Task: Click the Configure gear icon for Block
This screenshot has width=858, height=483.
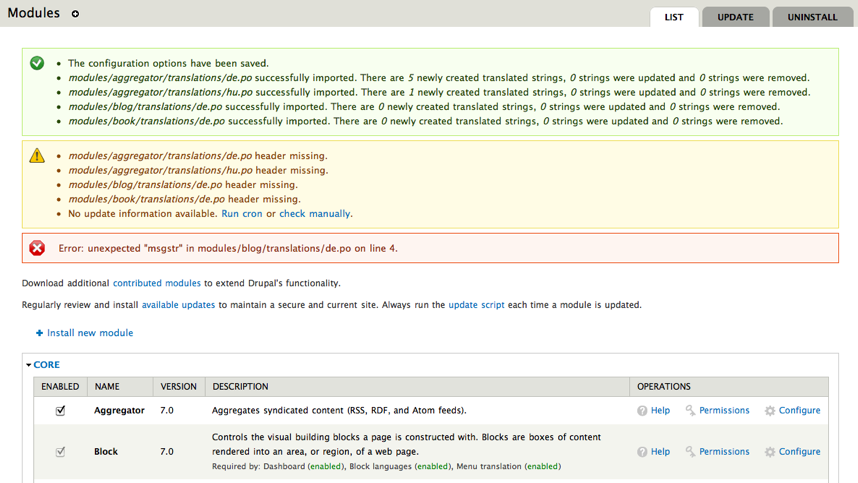Action: (769, 452)
